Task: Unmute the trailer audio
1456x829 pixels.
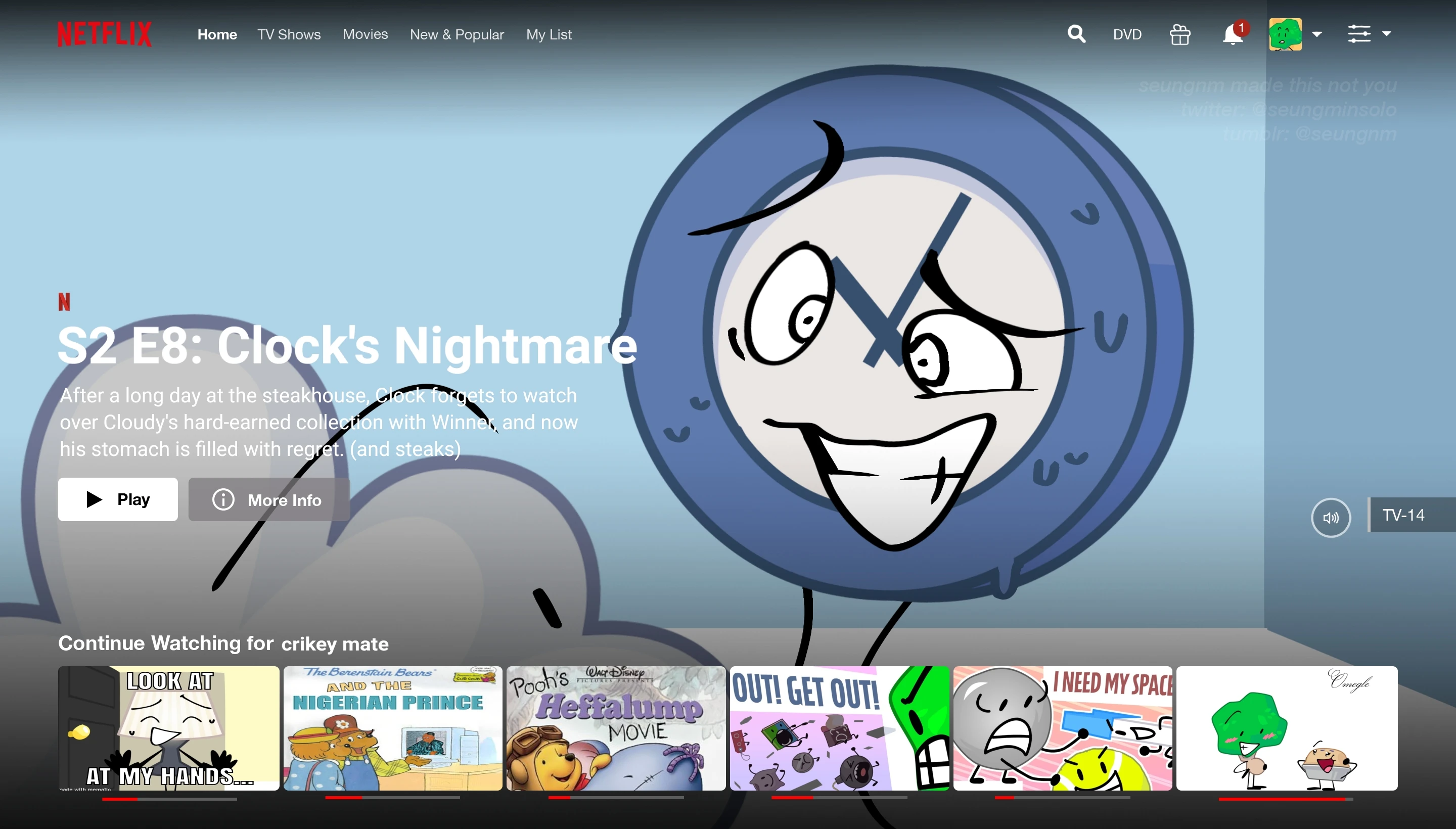Action: coord(1330,517)
